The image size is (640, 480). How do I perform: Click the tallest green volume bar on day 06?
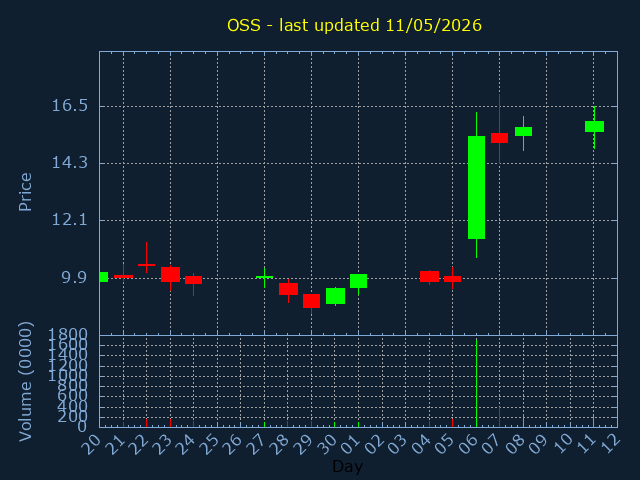point(476,382)
